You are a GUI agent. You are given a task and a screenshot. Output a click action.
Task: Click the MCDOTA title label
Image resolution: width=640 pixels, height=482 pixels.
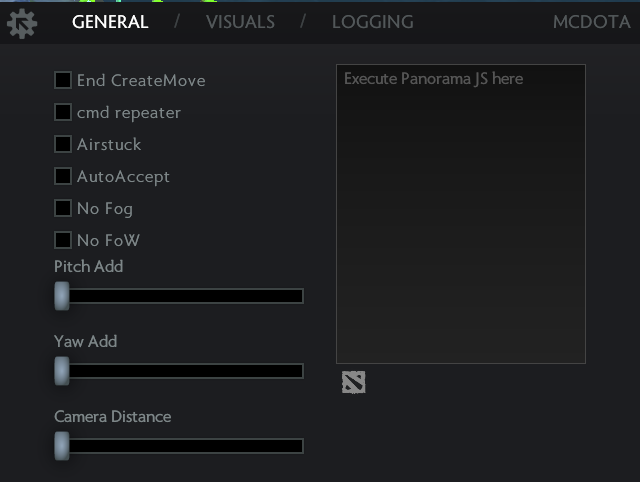click(591, 22)
